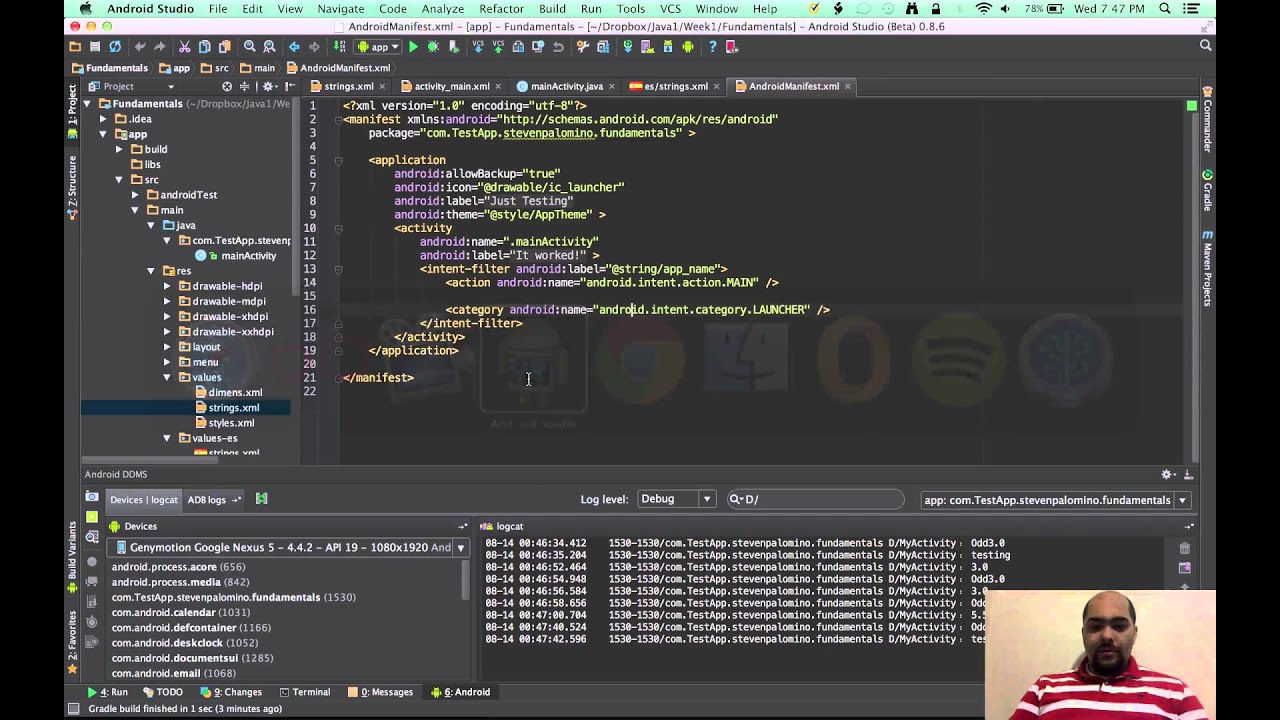Image resolution: width=1280 pixels, height=720 pixels.
Task: Click the Make Project icon
Action: point(340,47)
